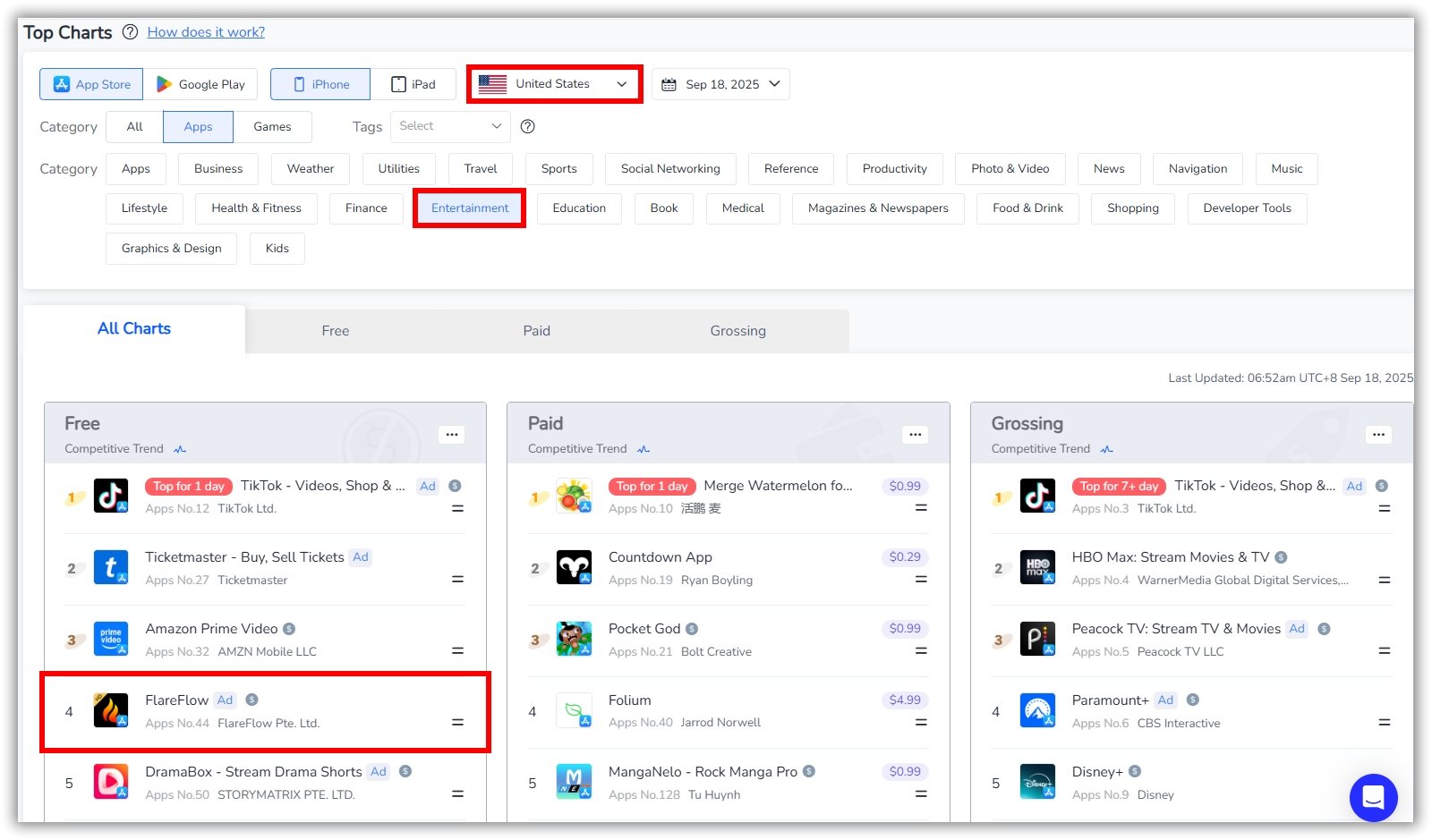Click How does it work? link
The height and width of the screenshot is (840, 1432).
click(x=206, y=32)
